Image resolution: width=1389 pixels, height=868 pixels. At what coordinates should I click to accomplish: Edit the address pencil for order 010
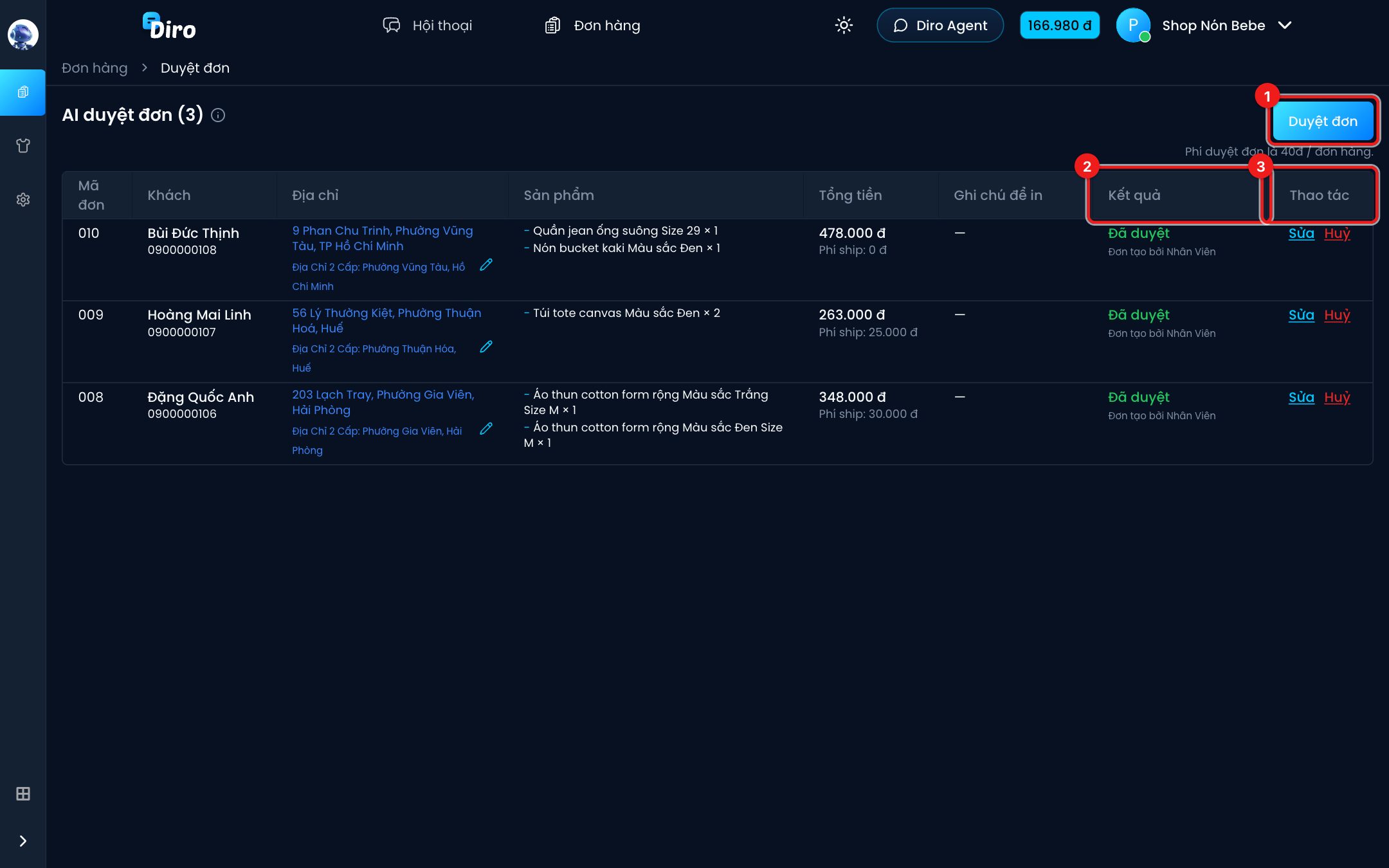[486, 265]
